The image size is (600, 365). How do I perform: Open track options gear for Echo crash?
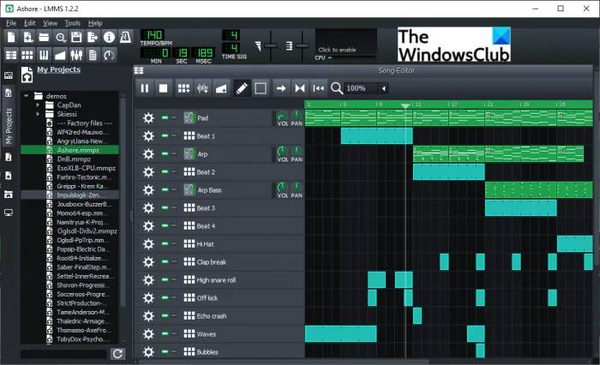pos(148,316)
